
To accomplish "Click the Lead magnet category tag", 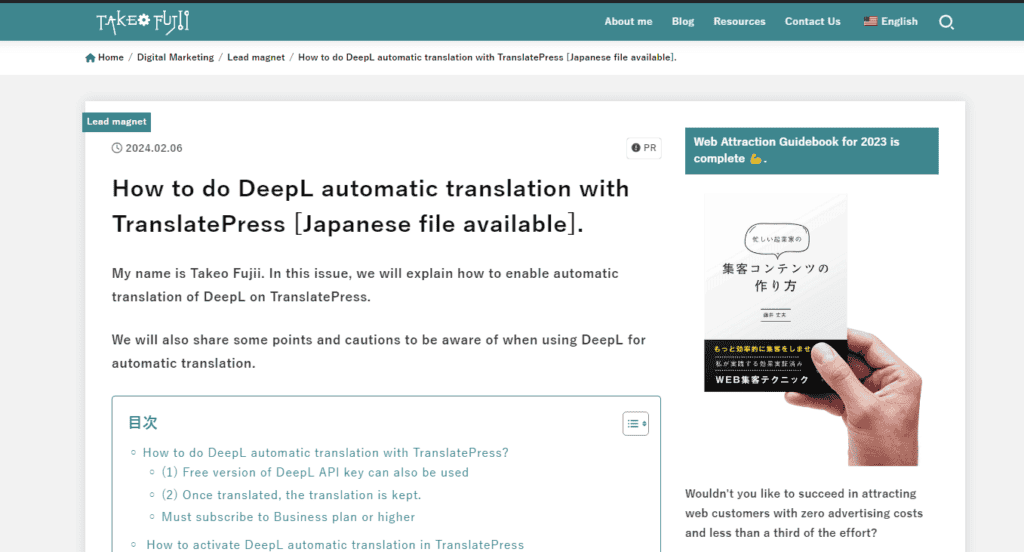I will click(x=116, y=122).
